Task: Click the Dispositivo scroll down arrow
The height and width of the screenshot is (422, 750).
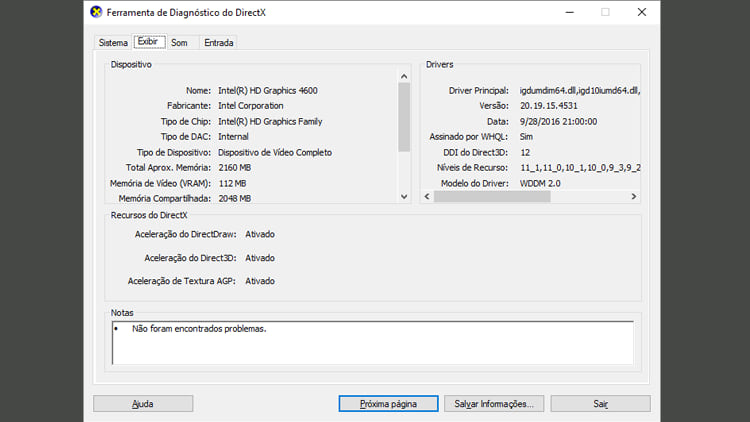Action: pyautogui.click(x=404, y=196)
